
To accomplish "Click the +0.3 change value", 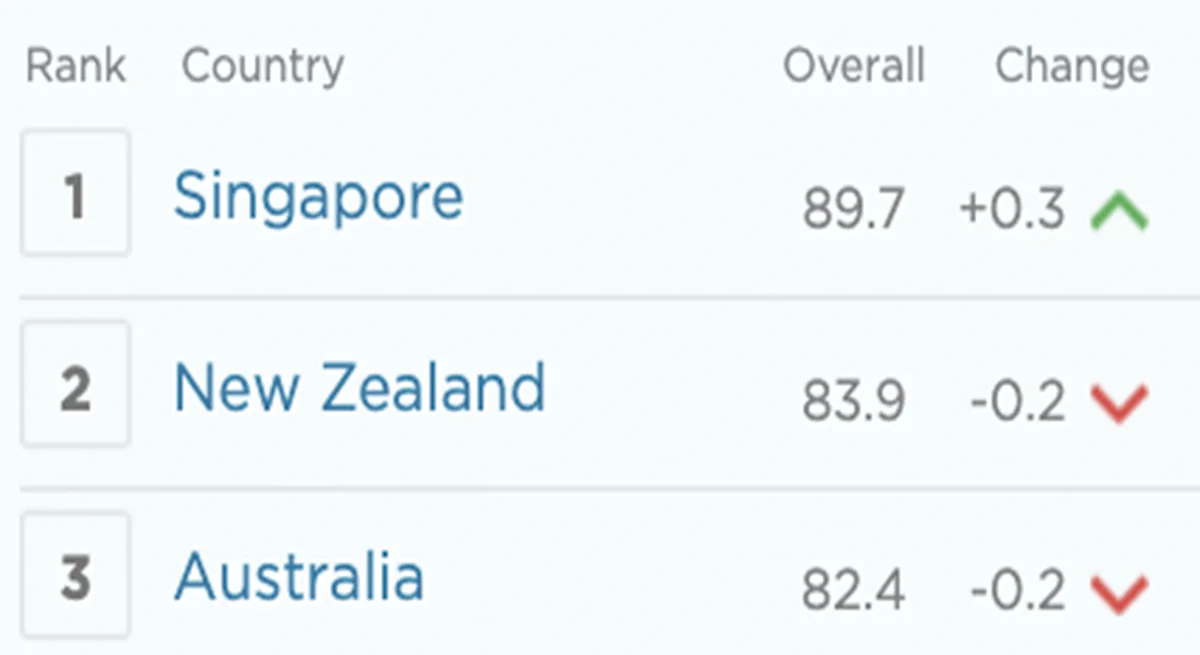I will [1011, 210].
